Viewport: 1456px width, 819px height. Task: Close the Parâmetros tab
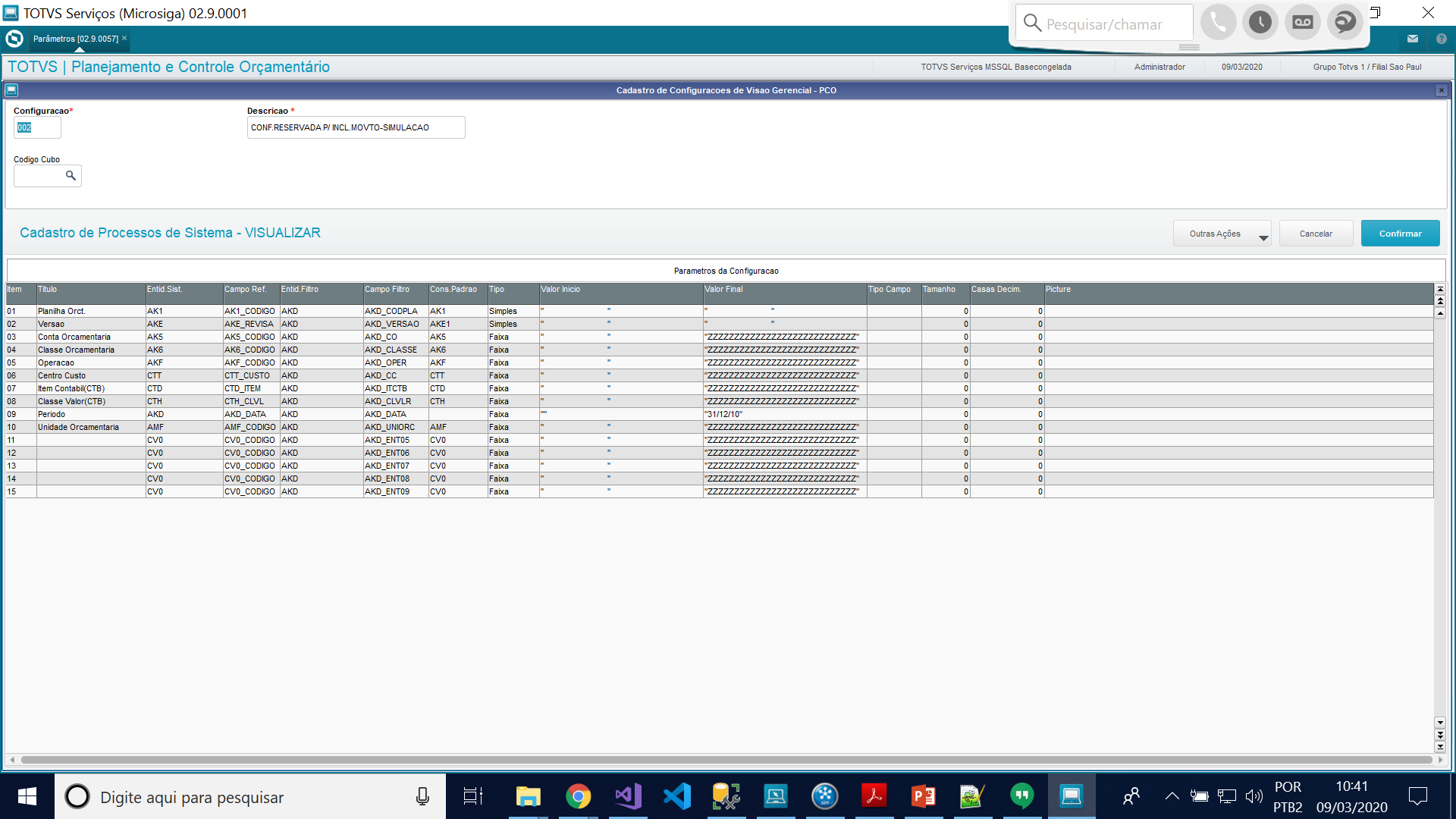coord(124,38)
